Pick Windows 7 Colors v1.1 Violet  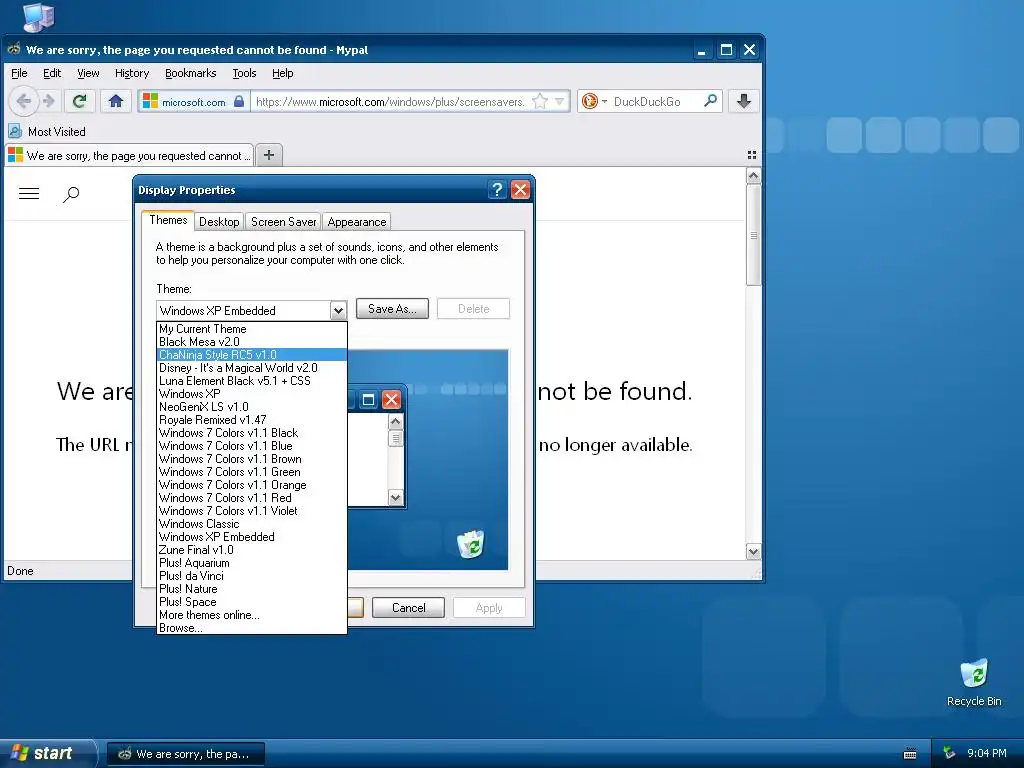[251, 511]
